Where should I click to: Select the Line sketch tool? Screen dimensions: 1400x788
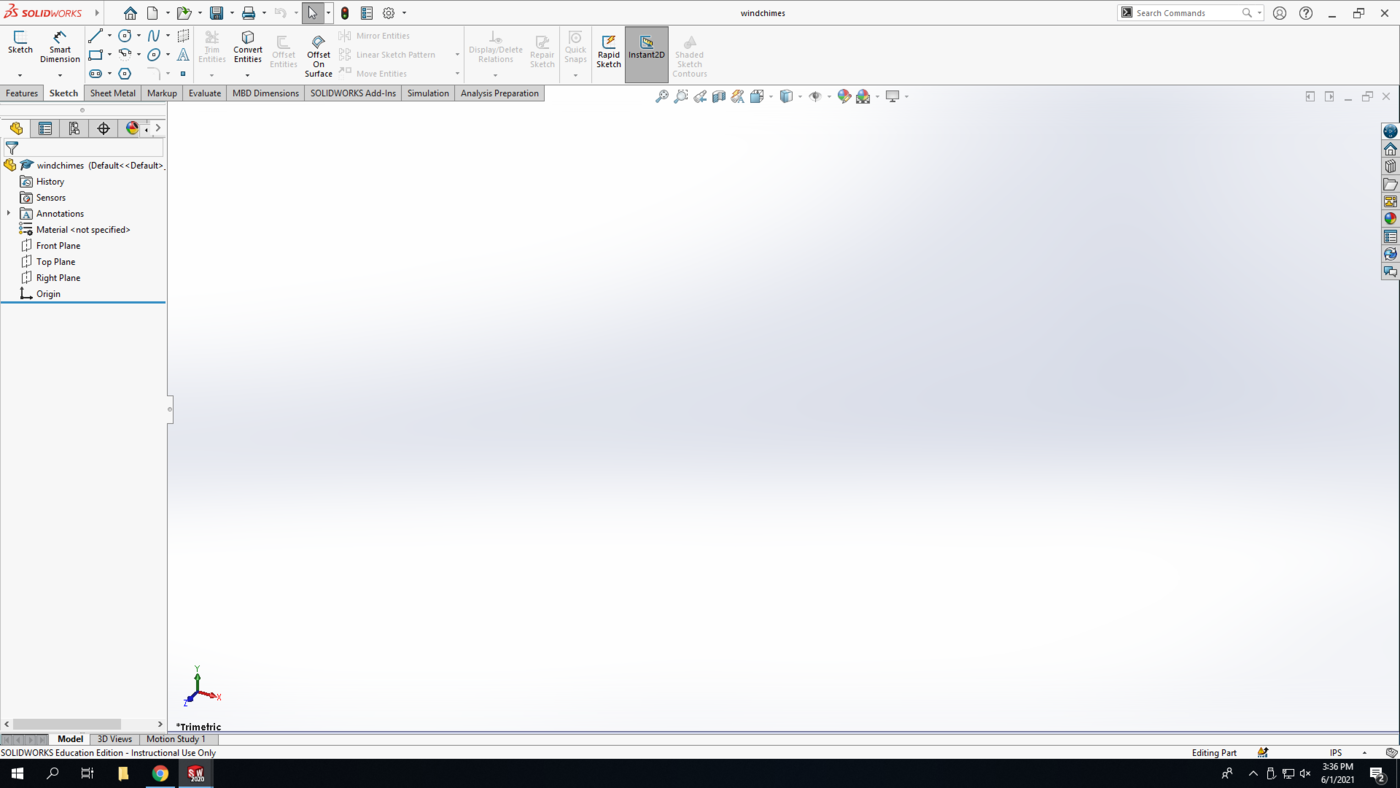tap(95, 36)
